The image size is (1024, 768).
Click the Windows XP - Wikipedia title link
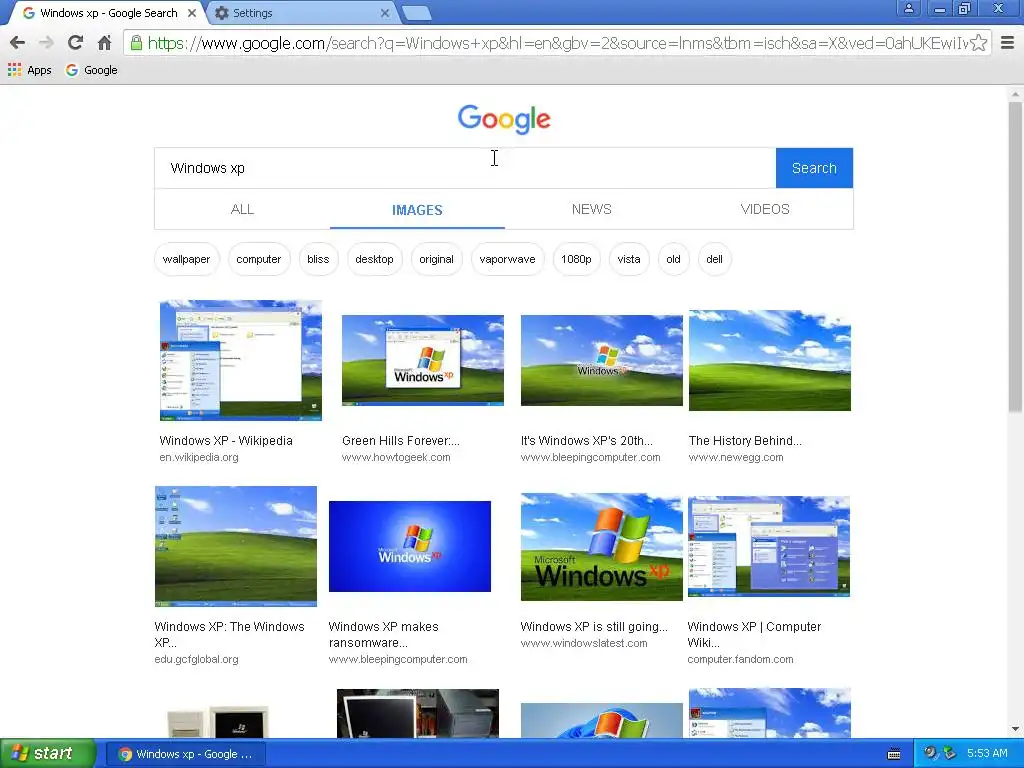click(x=226, y=441)
